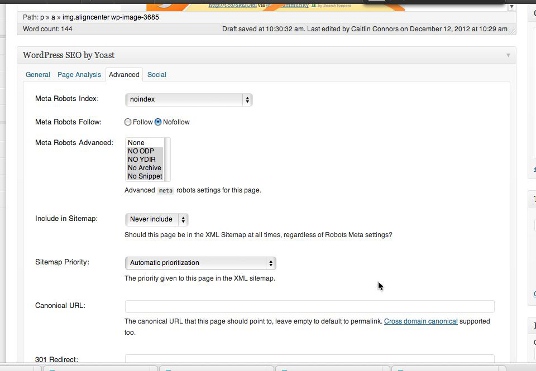Click into the 301 Redirect field
Image resolution: width=536 pixels, height=371 pixels.
(x=310, y=359)
